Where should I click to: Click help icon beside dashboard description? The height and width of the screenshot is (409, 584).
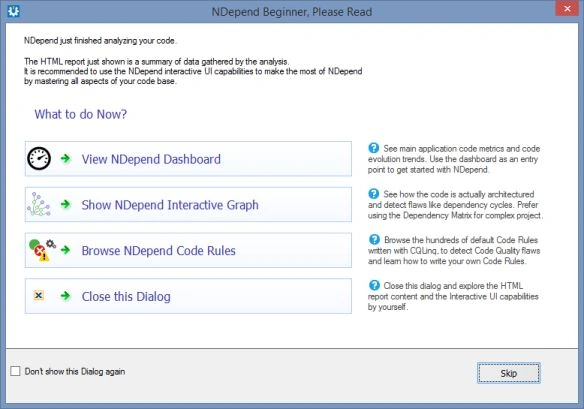tap(374, 148)
